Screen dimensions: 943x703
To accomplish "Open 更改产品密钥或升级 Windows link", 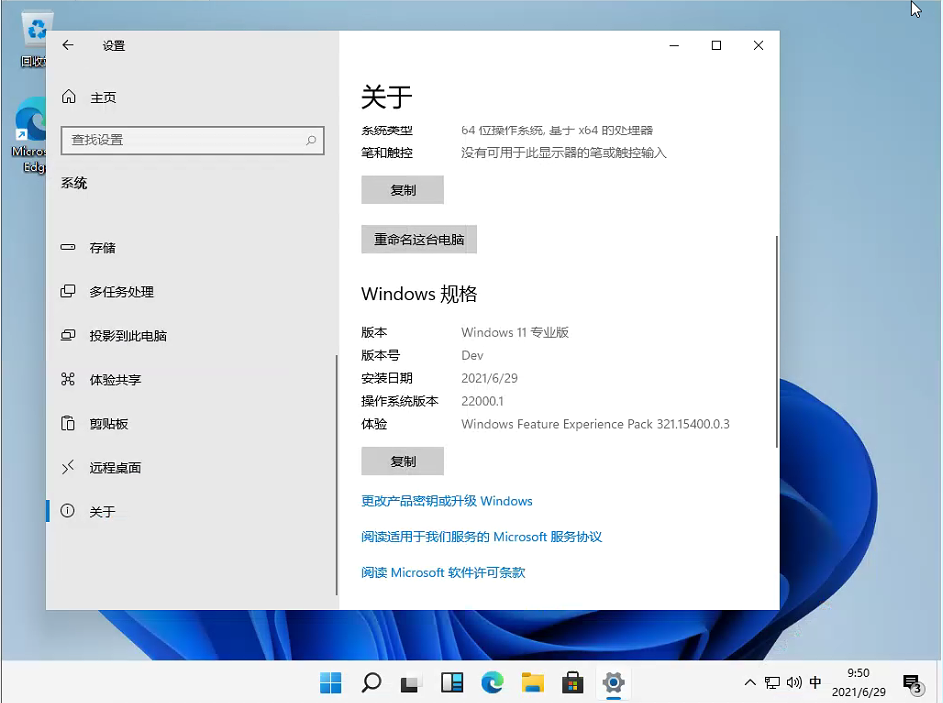I will click(x=446, y=501).
